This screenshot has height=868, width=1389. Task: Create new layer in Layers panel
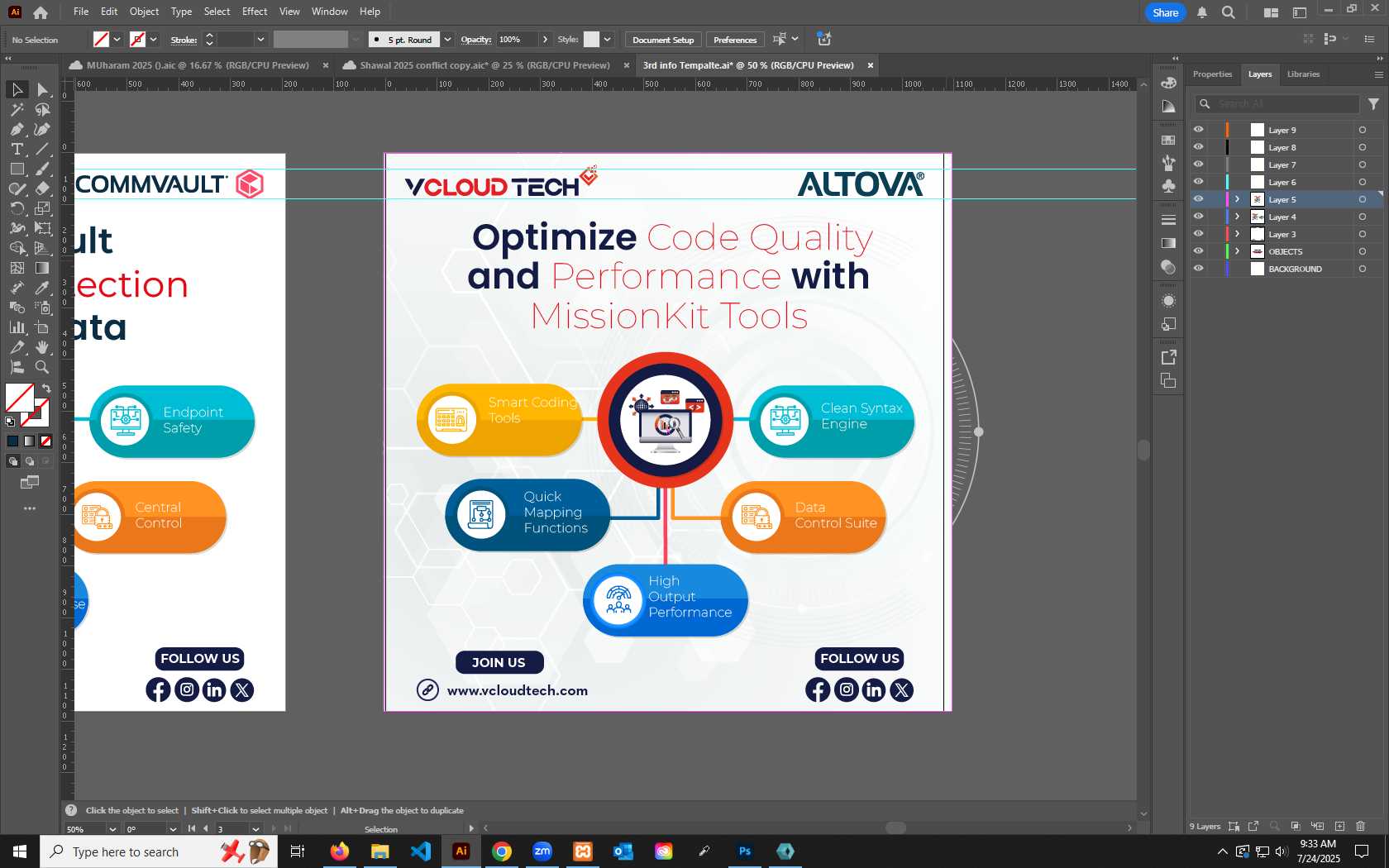pyautogui.click(x=1339, y=826)
